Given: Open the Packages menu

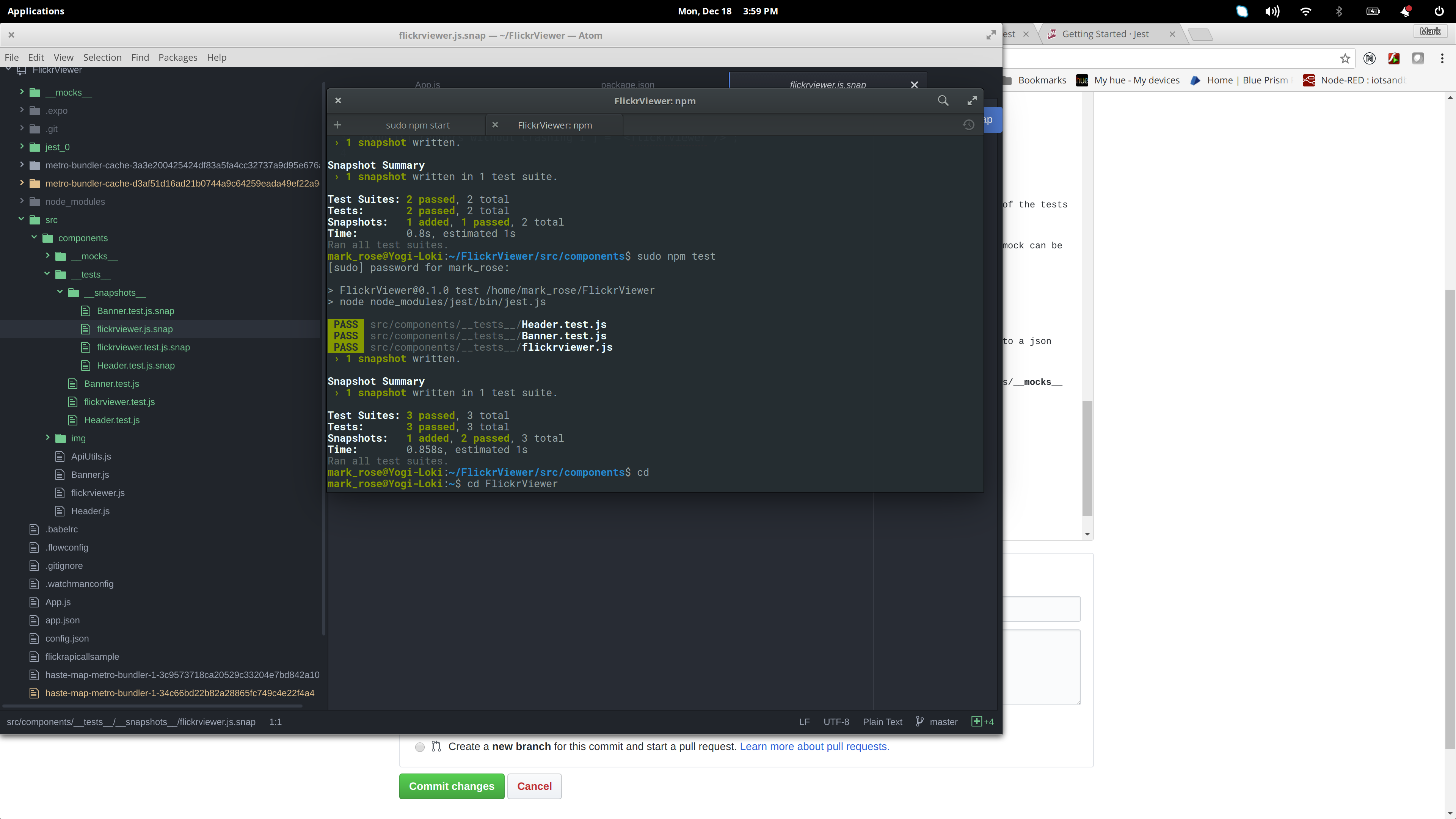Looking at the screenshot, I should [177, 57].
